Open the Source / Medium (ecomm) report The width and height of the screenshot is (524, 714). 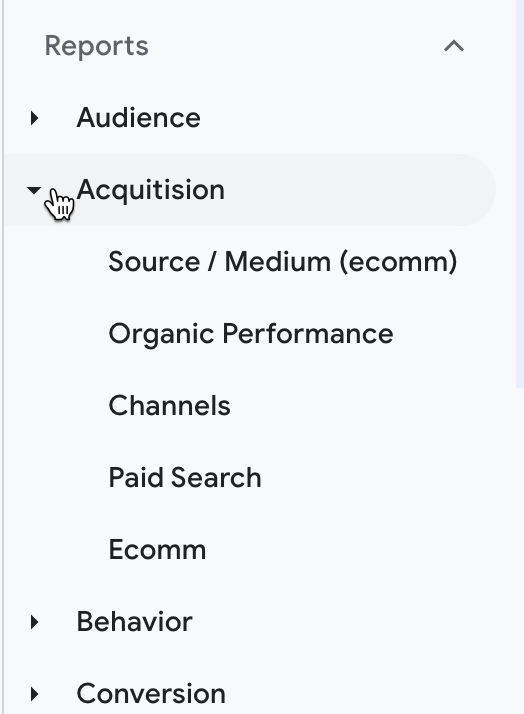[283, 262]
